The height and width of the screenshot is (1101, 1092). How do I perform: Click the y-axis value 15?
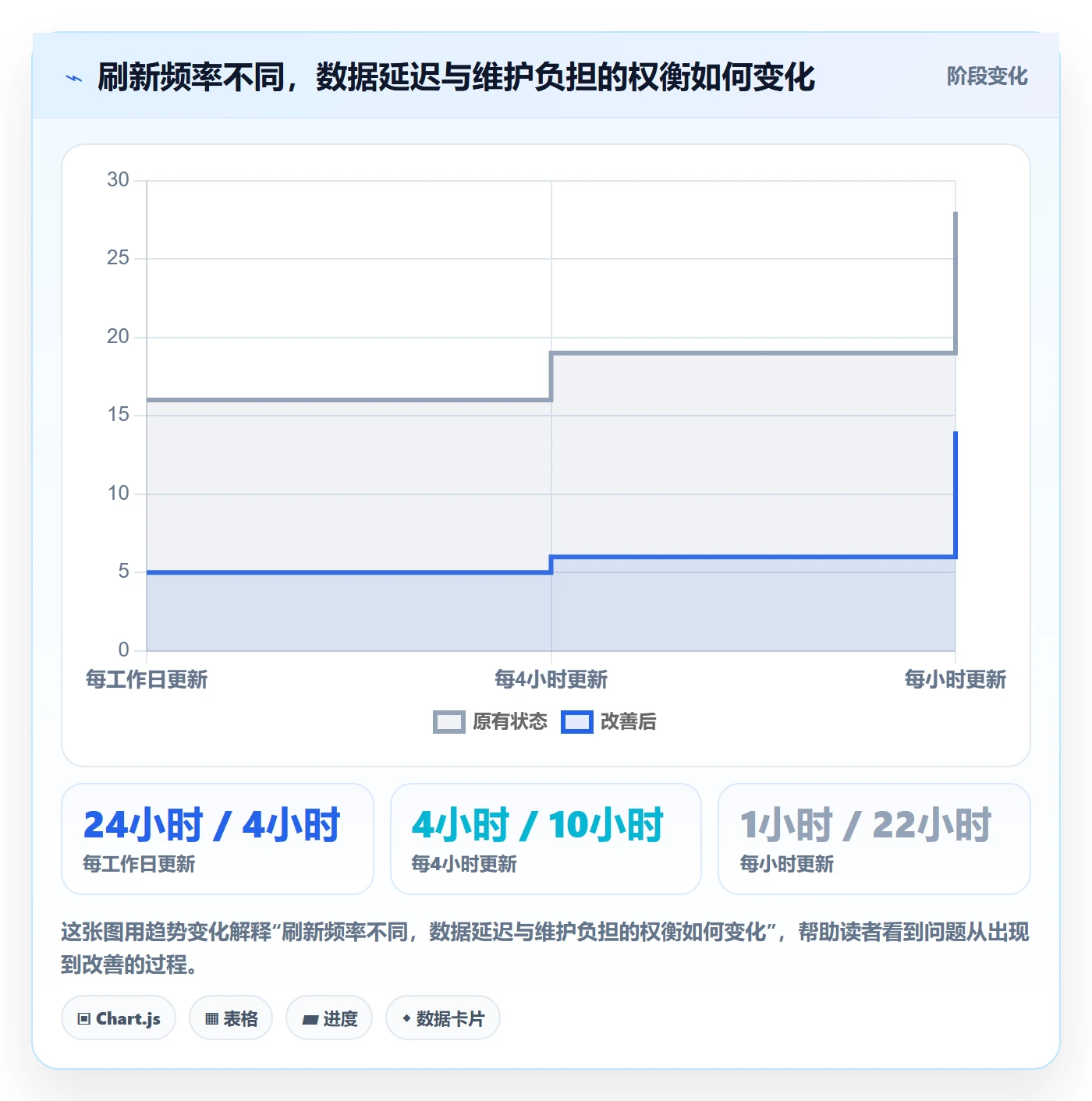click(x=119, y=415)
